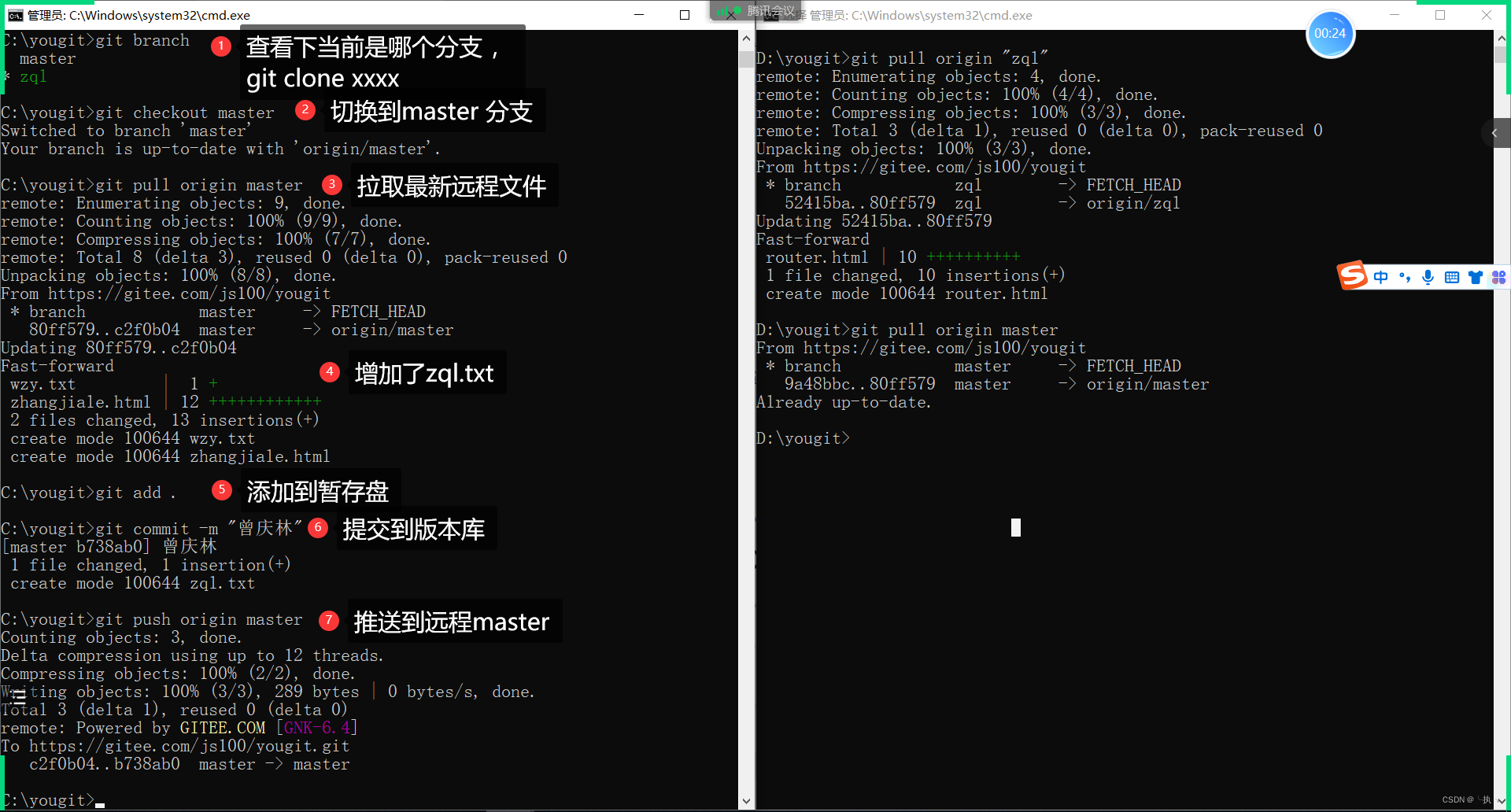The height and width of the screenshot is (812, 1511).
Task: Click 'Already up-to-date.' line
Action: tap(844, 402)
